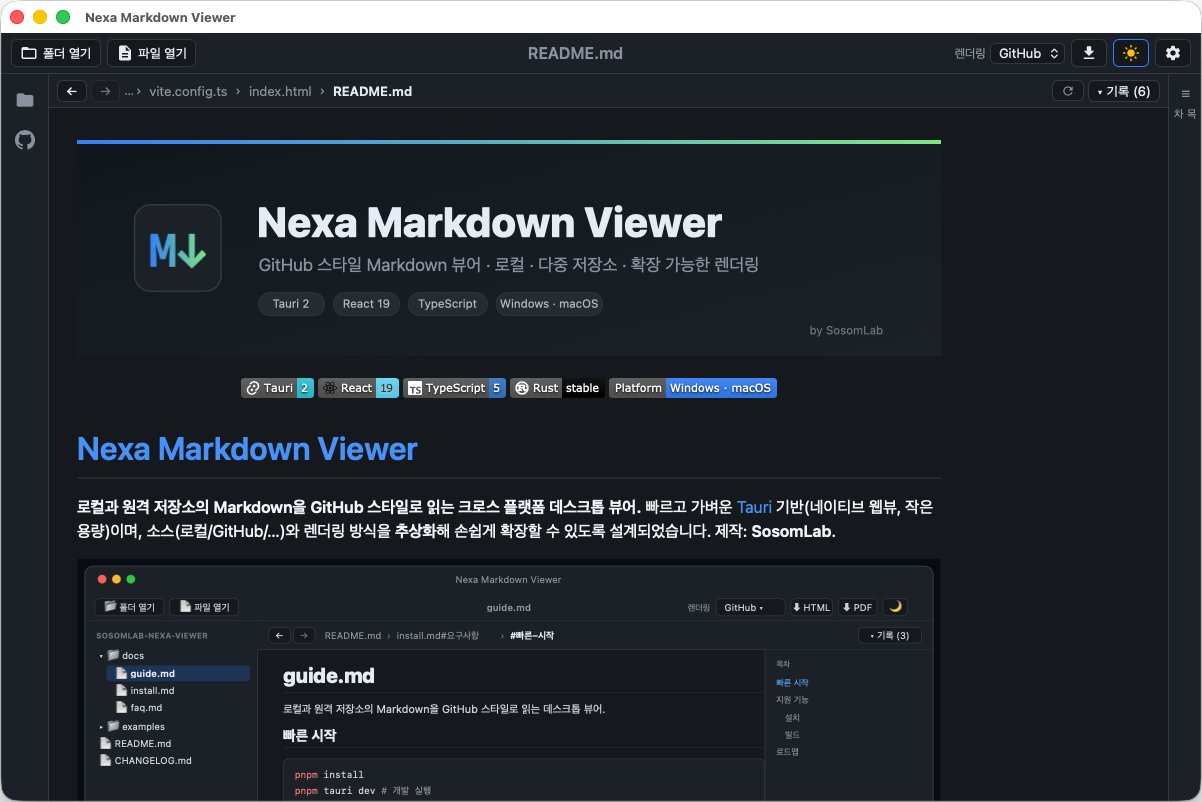
Task: Go forward with the right arrow
Action: pos(104,91)
